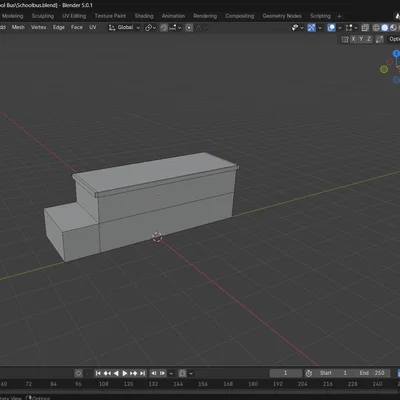Switch to the Rendering workspace tab
Image resolution: width=400 pixels, height=400 pixels.
tap(205, 16)
